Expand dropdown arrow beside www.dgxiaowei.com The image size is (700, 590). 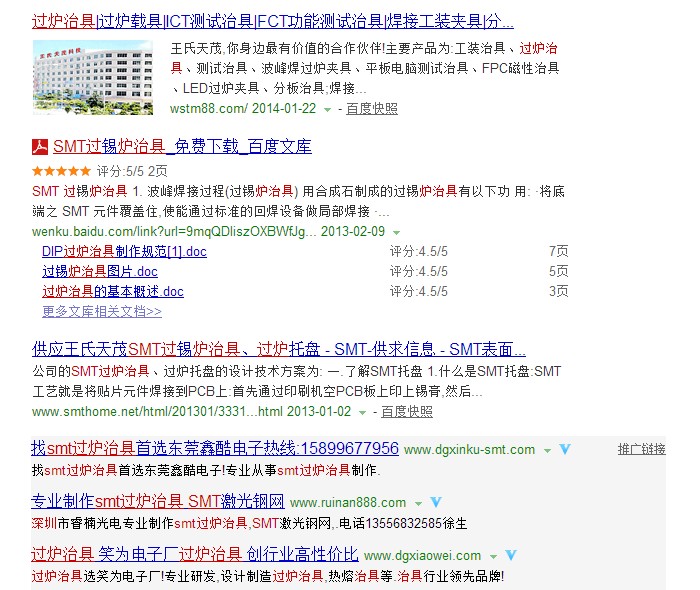493,557
